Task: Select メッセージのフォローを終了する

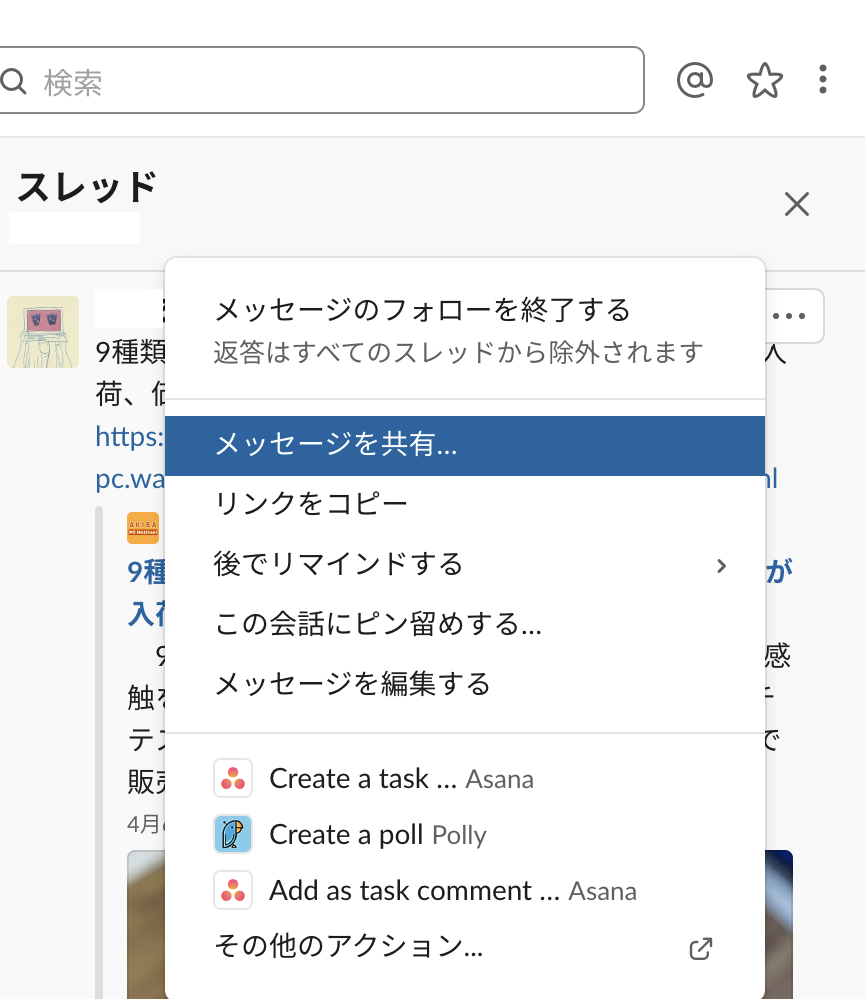Action: [420, 310]
